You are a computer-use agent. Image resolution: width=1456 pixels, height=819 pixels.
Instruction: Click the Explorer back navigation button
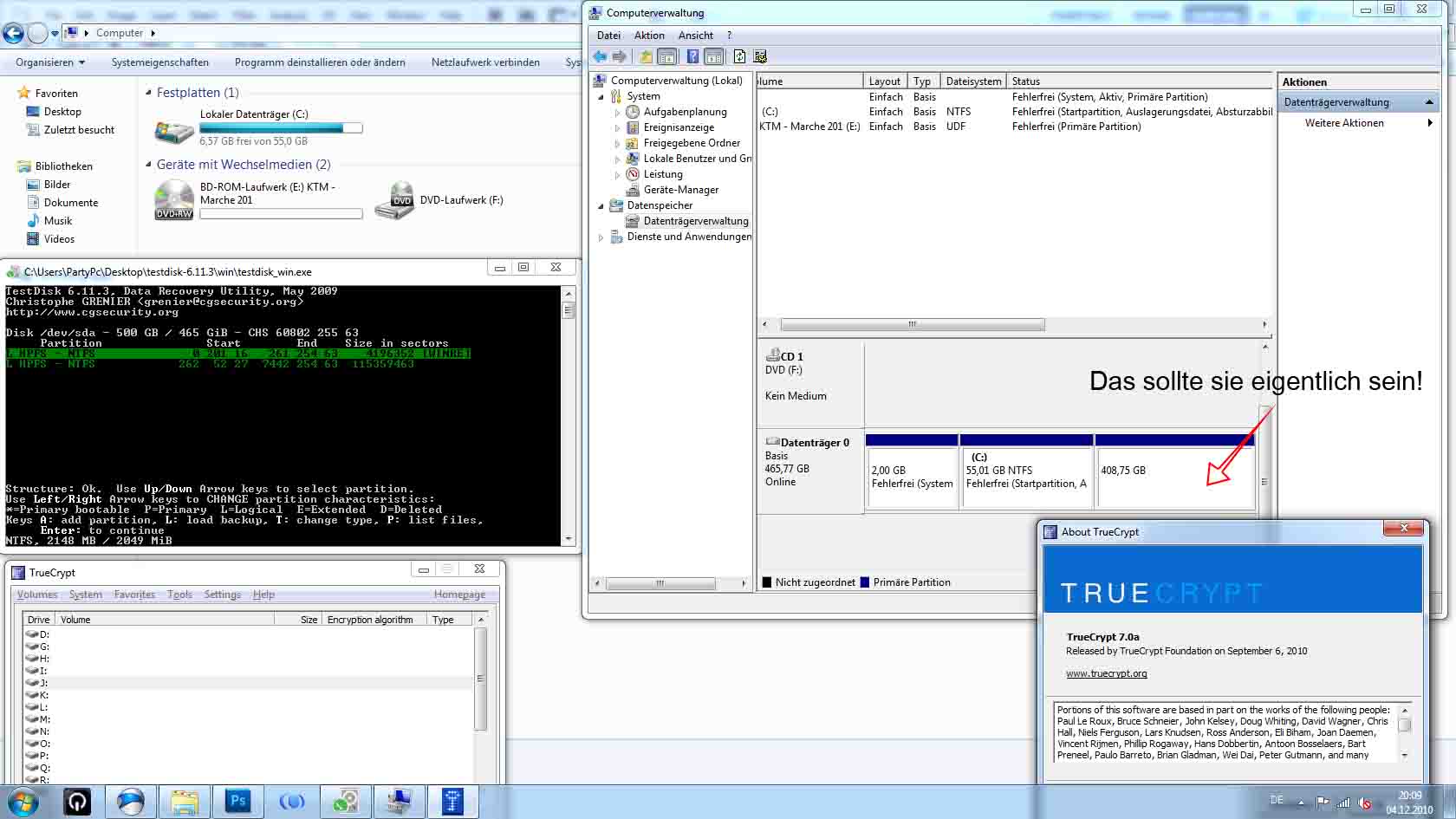[x=13, y=33]
